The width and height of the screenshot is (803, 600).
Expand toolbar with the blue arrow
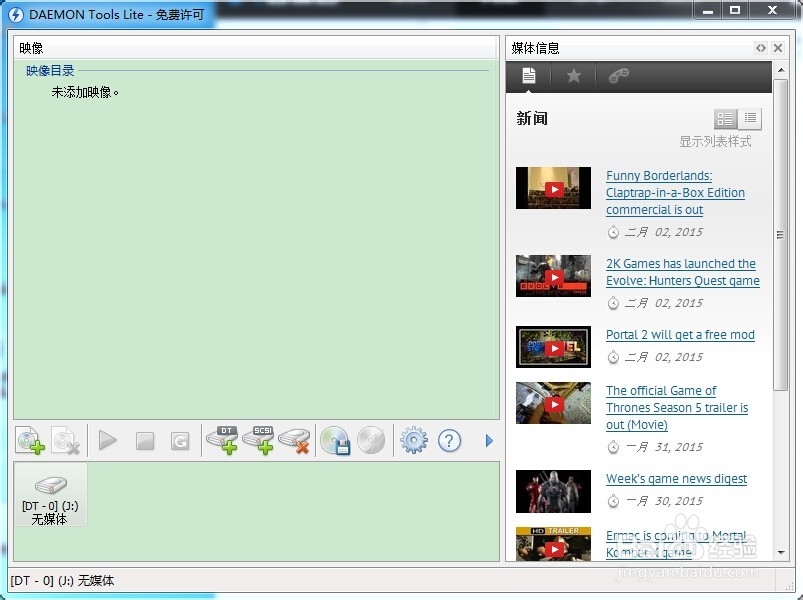tap(489, 440)
